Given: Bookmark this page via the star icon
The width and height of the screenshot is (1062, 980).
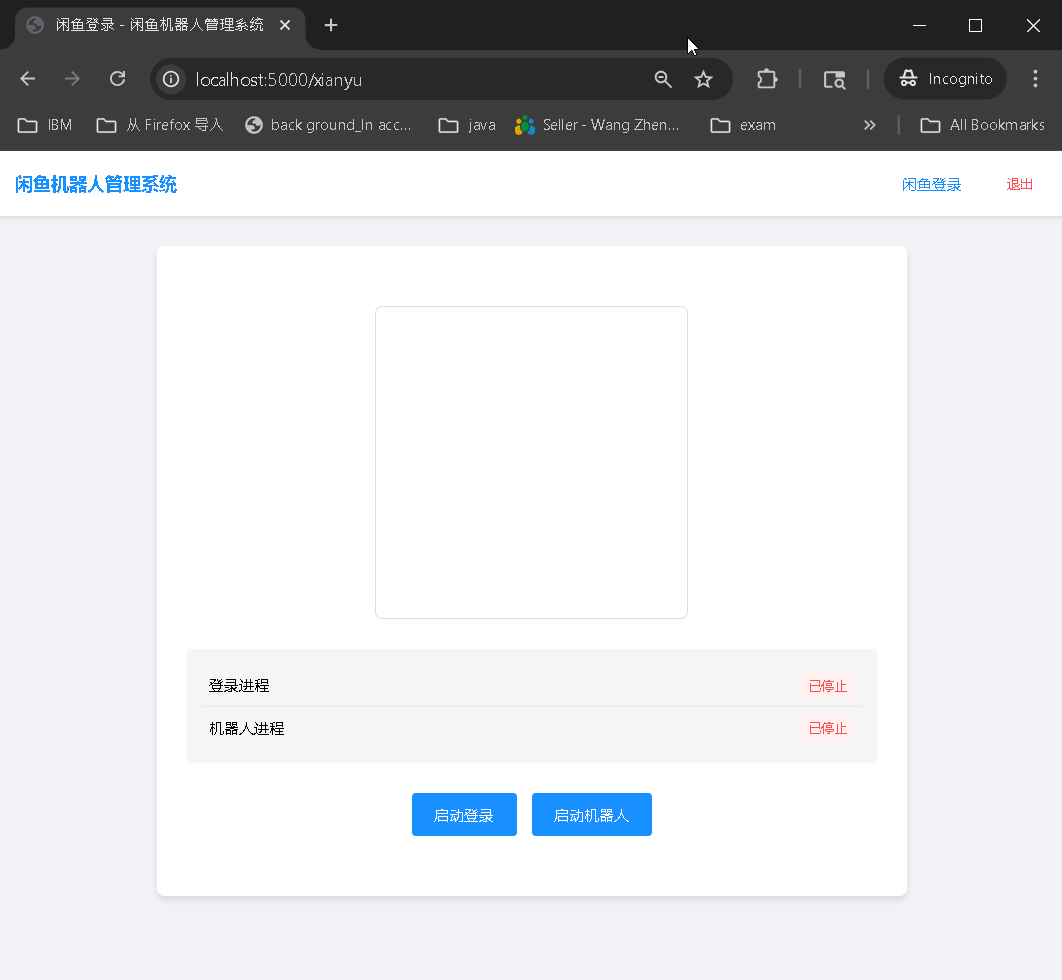Looking at the screenshot, I should pos(703,78).
